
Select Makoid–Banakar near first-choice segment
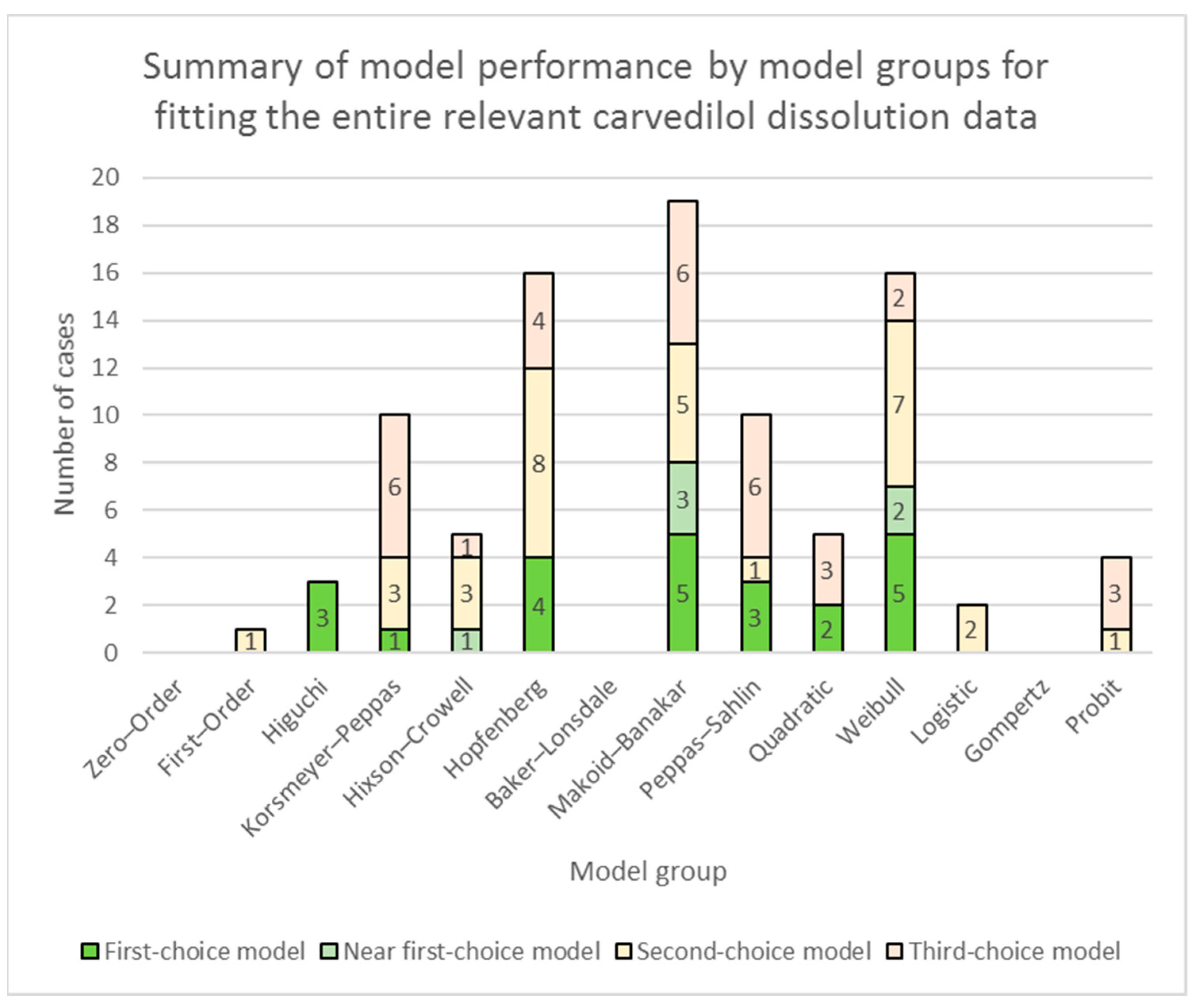[683, 498]
